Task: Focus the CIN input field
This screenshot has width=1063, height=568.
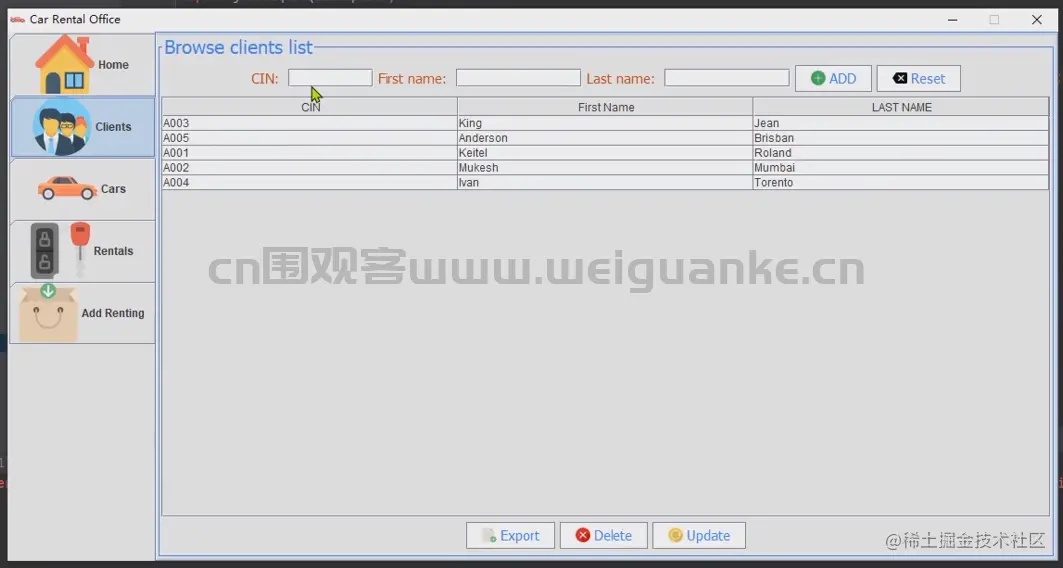Action: (330, 78)
